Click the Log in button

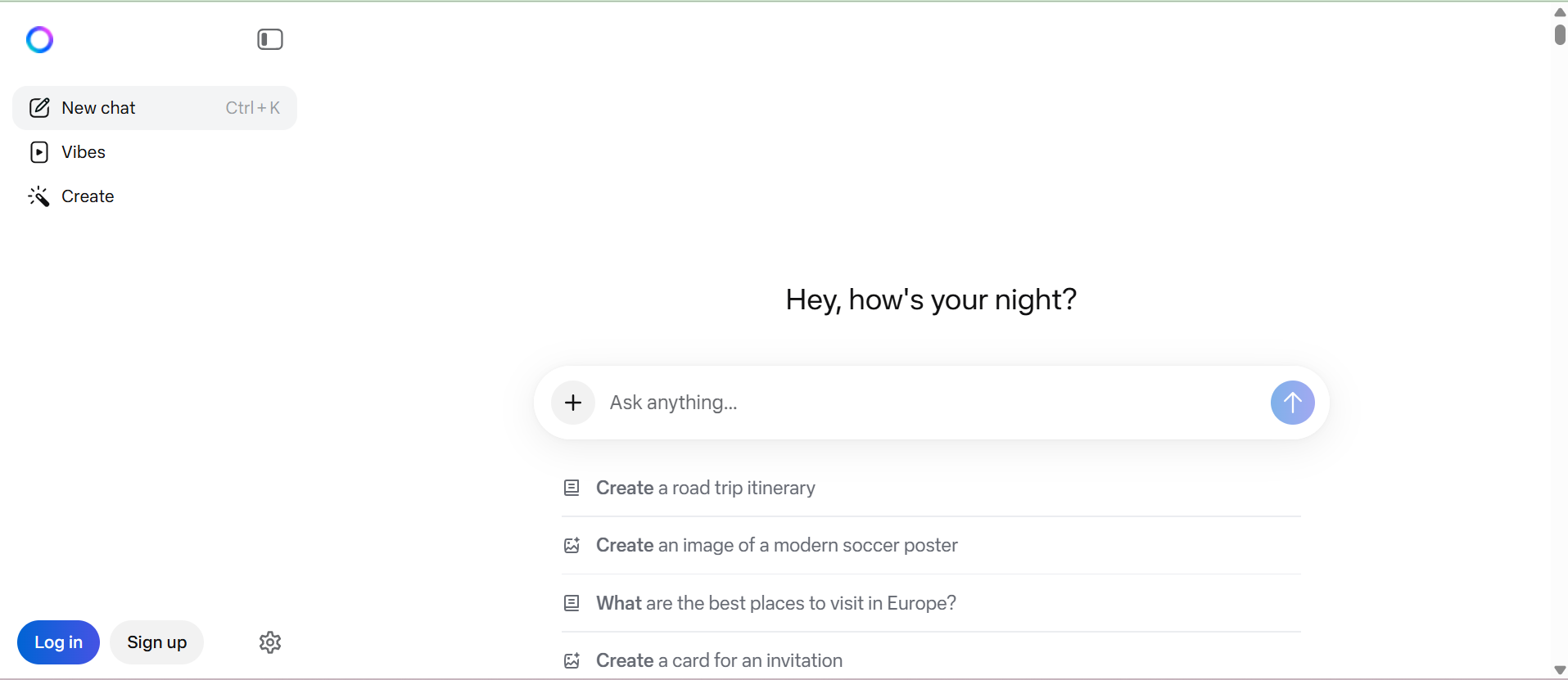click(x=58, y=642)
